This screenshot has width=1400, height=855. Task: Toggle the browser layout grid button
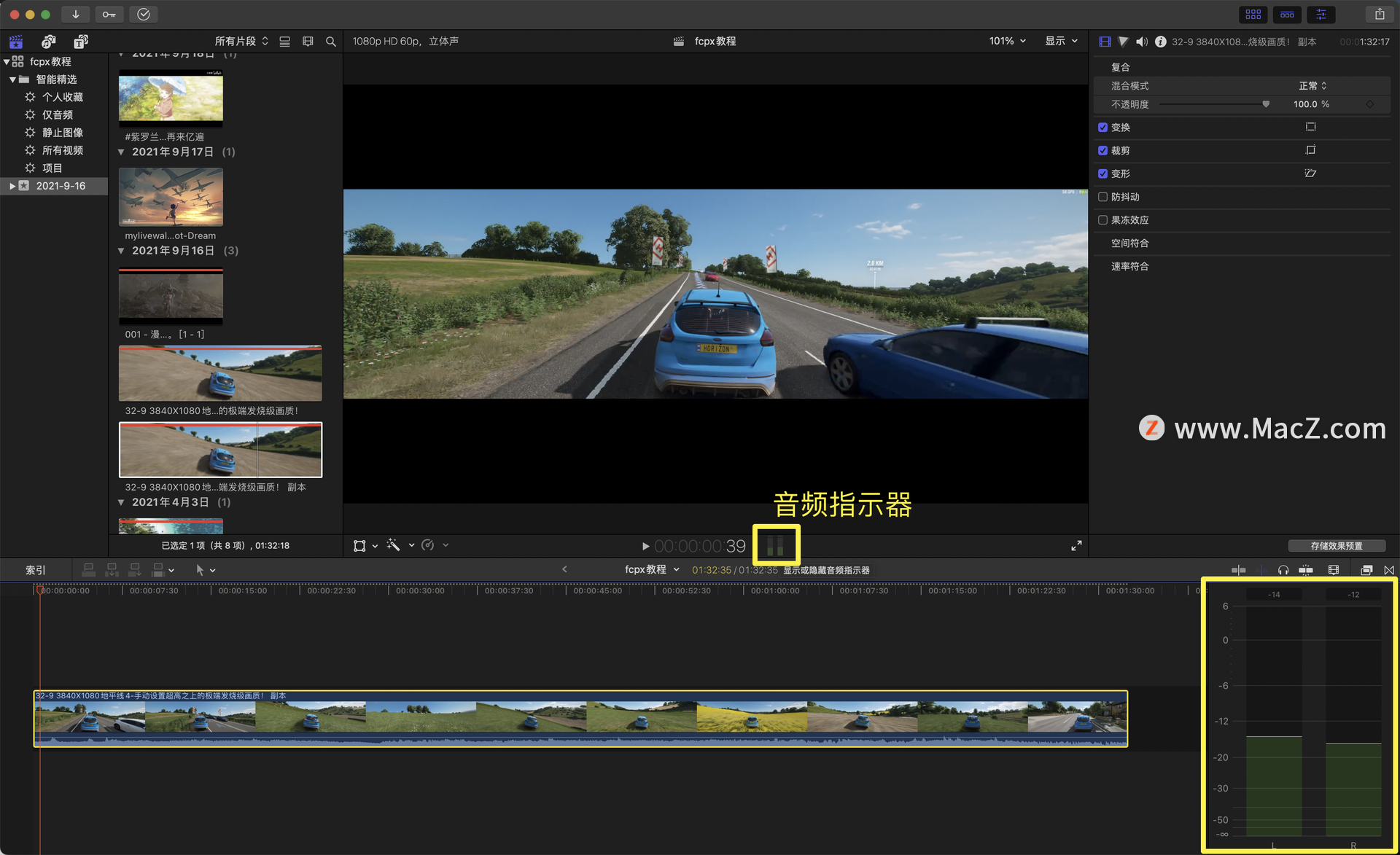click(1253, 14)
